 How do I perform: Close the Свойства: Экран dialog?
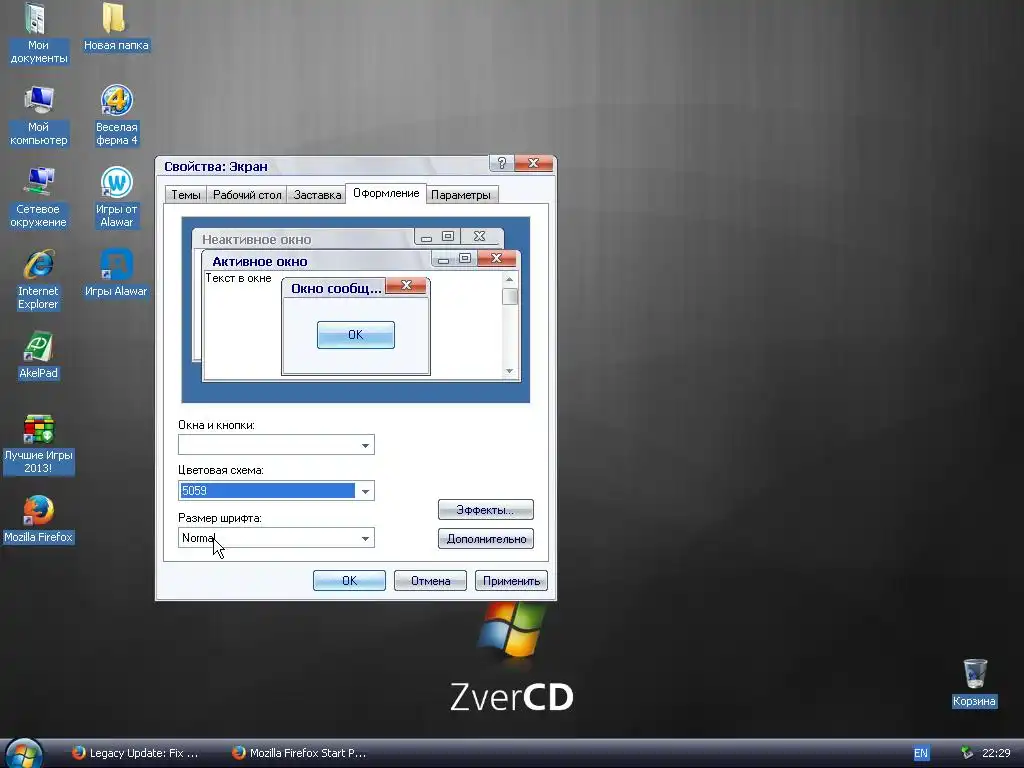point(534,163)
